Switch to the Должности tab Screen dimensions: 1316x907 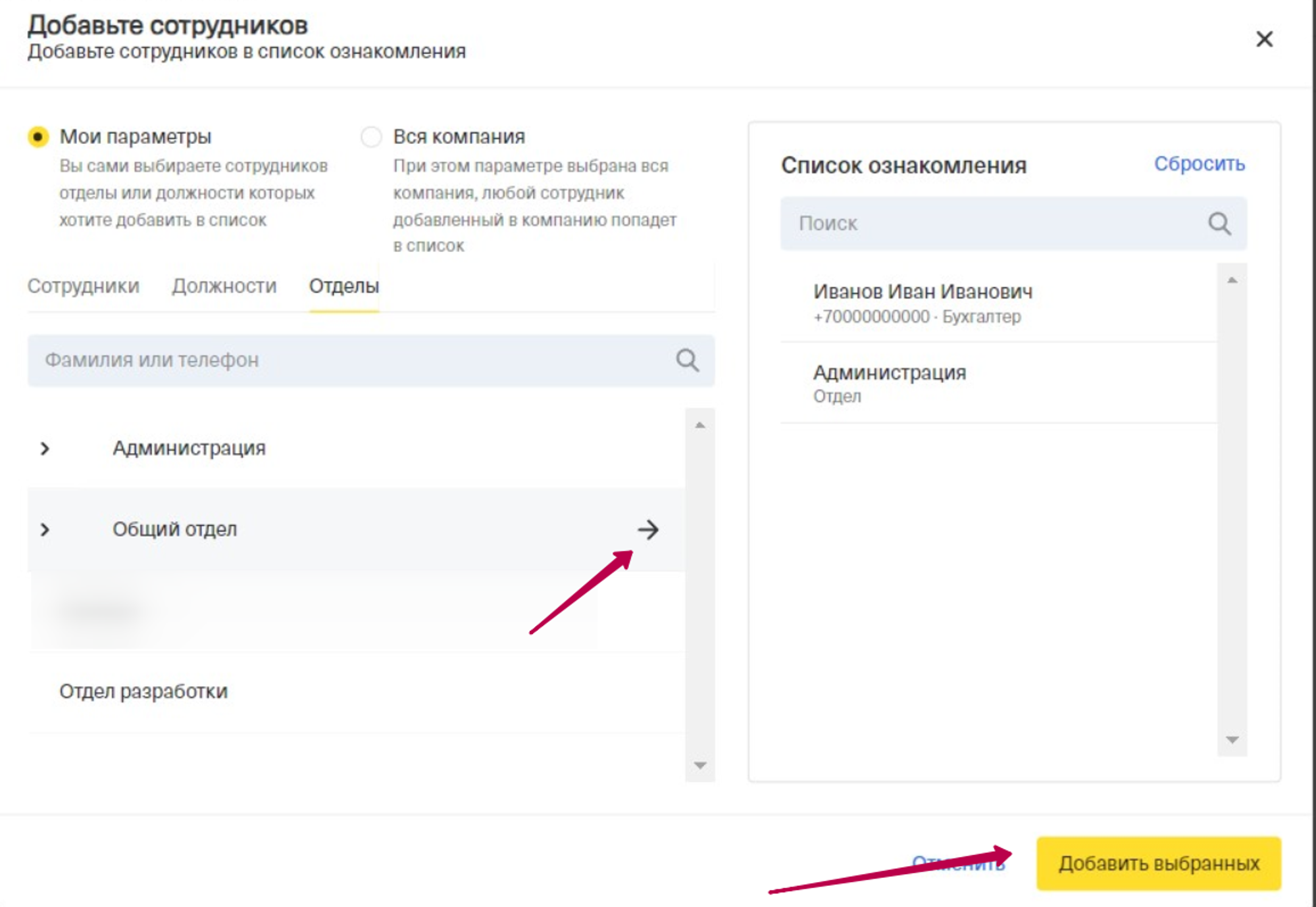tap(224, 286)
